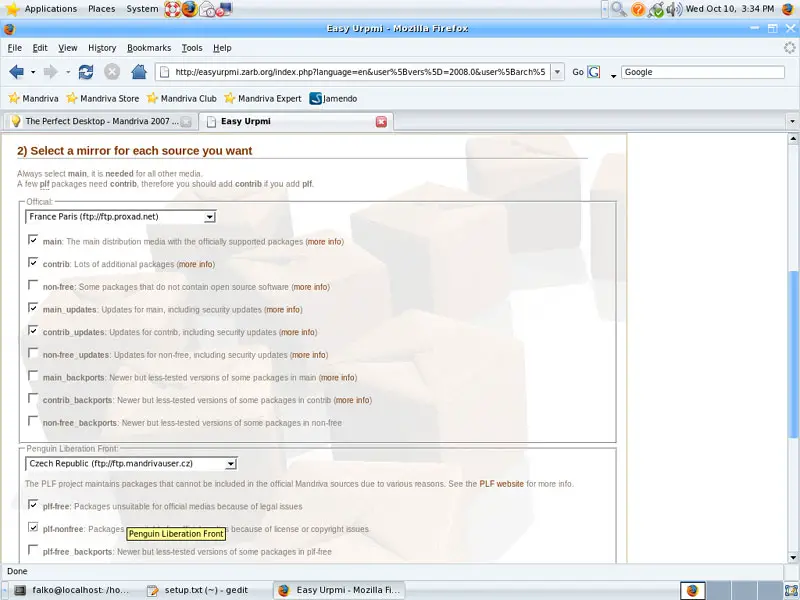The height and width of the screenshot is (600, 800).
Task: Close the Easy Urpmi tab
Action: 381,121
